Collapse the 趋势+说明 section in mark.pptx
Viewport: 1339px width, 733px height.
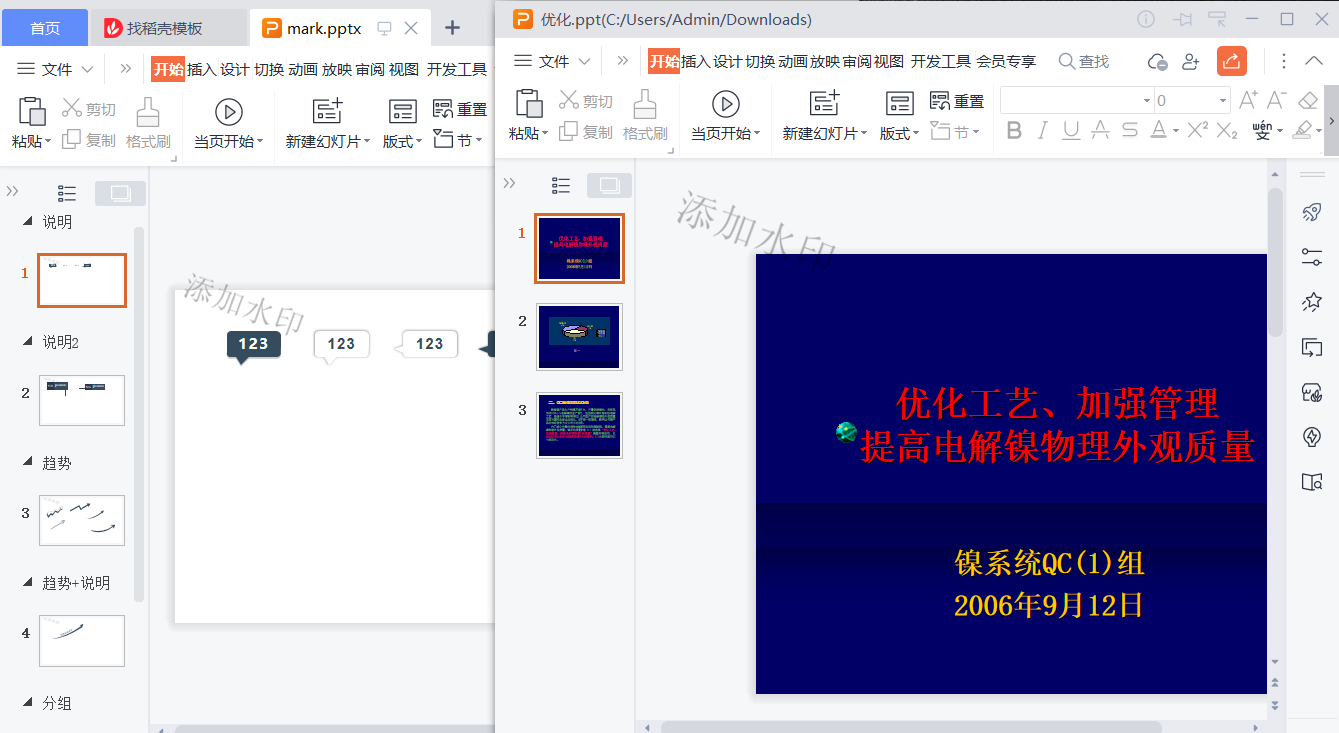point(26,583)
